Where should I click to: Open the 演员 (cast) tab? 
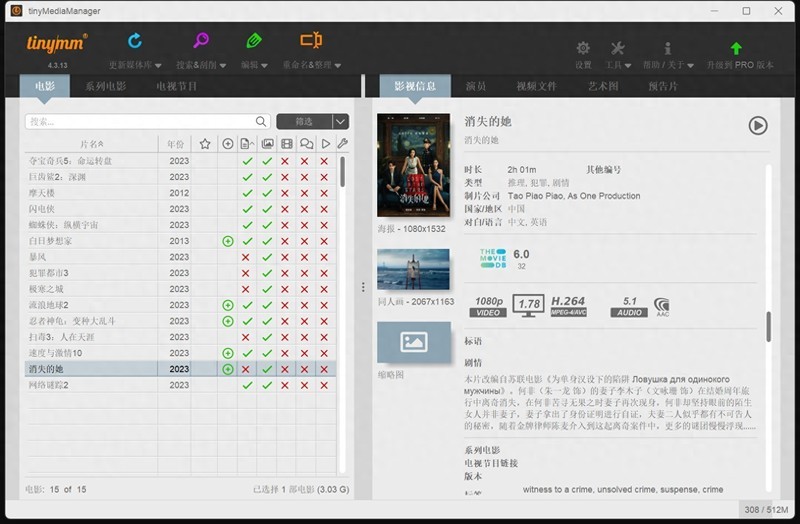point(476,86)
